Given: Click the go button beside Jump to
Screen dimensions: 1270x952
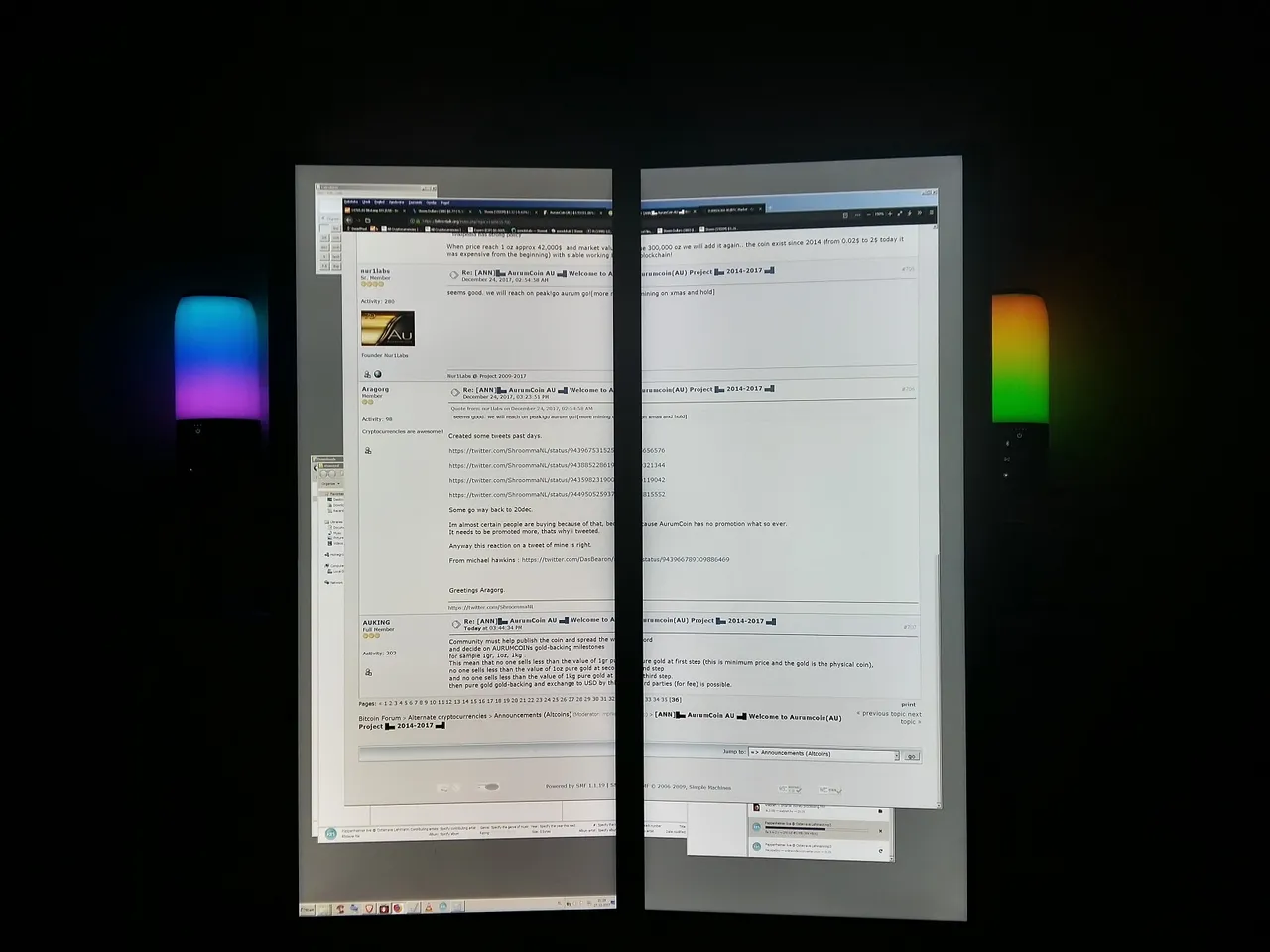Looking at the screenshot, I should [911, 756].
